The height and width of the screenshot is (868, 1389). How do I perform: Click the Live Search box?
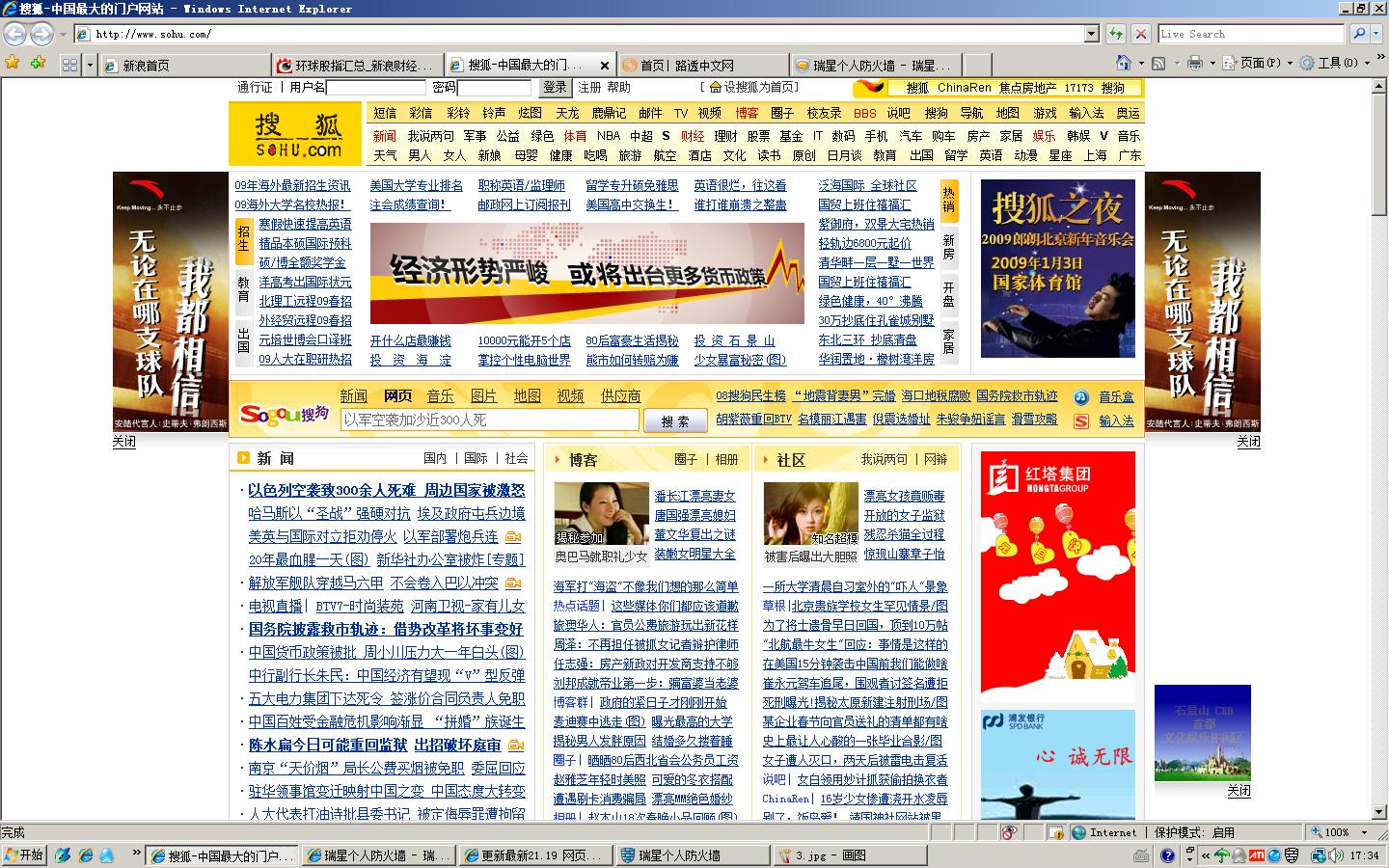coord(1252,34)
